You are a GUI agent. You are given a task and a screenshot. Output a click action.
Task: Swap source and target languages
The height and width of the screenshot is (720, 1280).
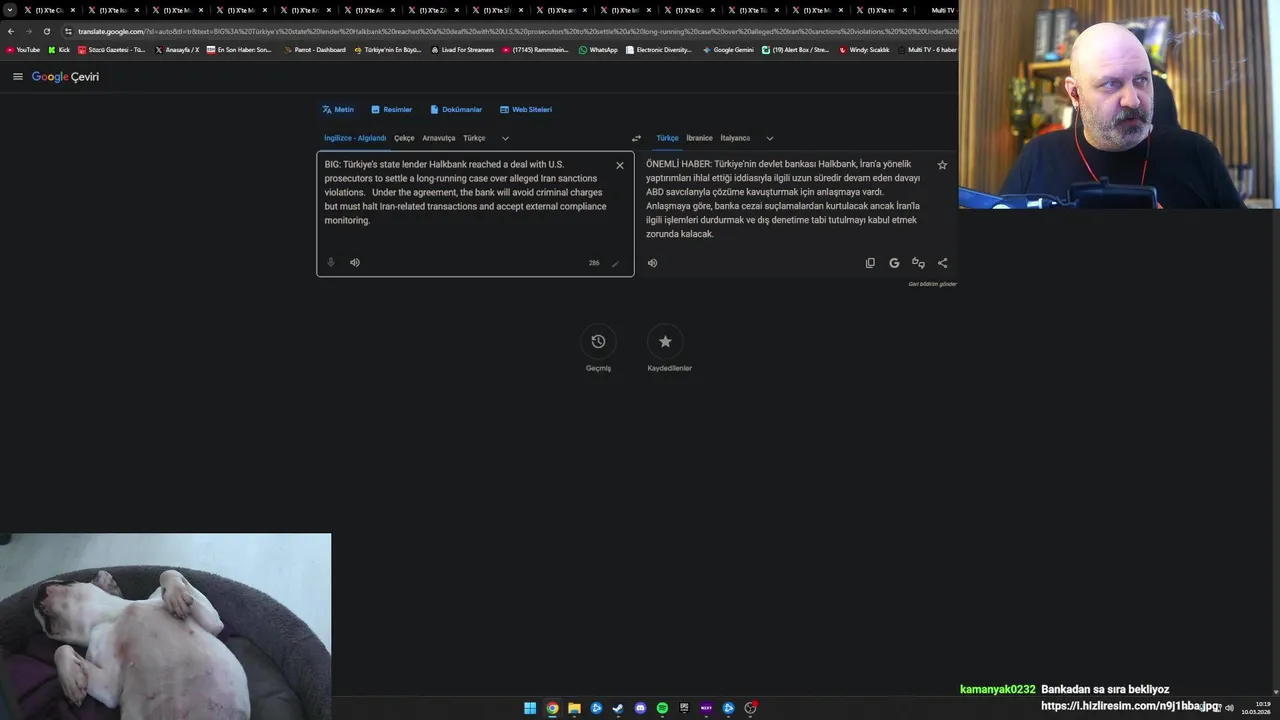[x=636, y=139]
